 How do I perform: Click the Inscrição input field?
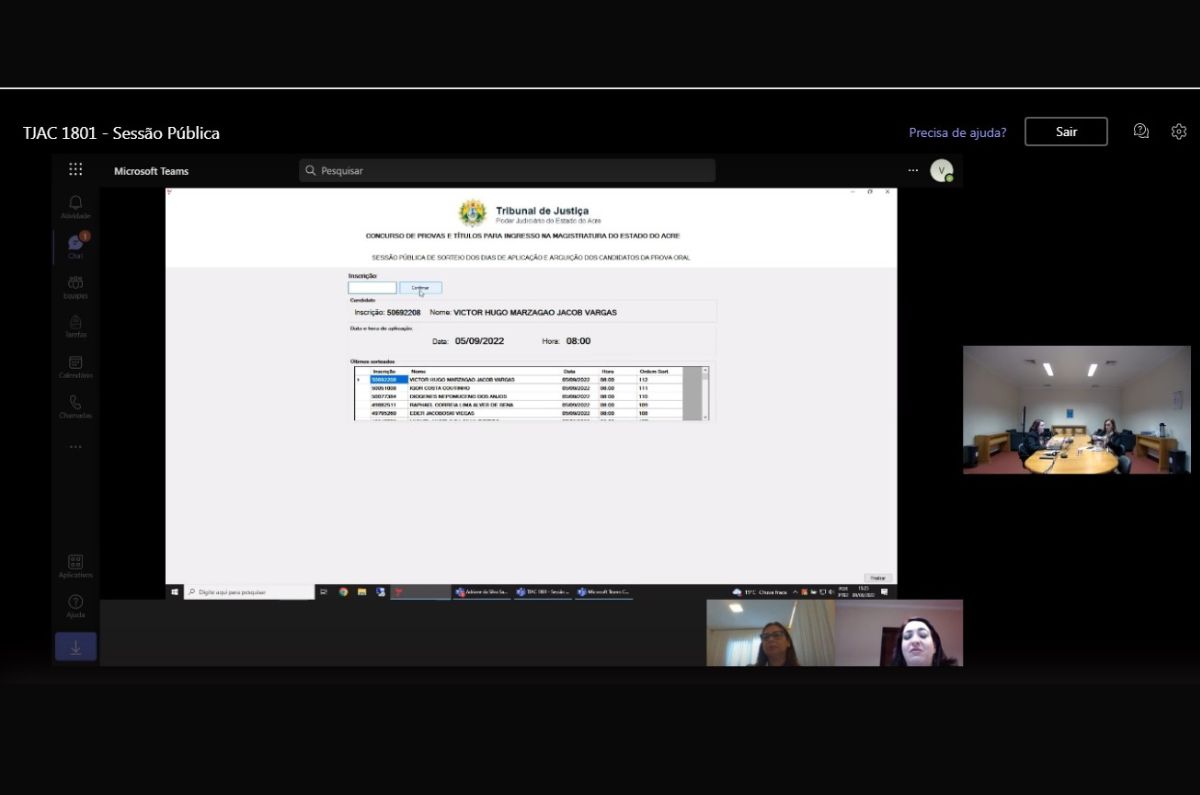372,288
